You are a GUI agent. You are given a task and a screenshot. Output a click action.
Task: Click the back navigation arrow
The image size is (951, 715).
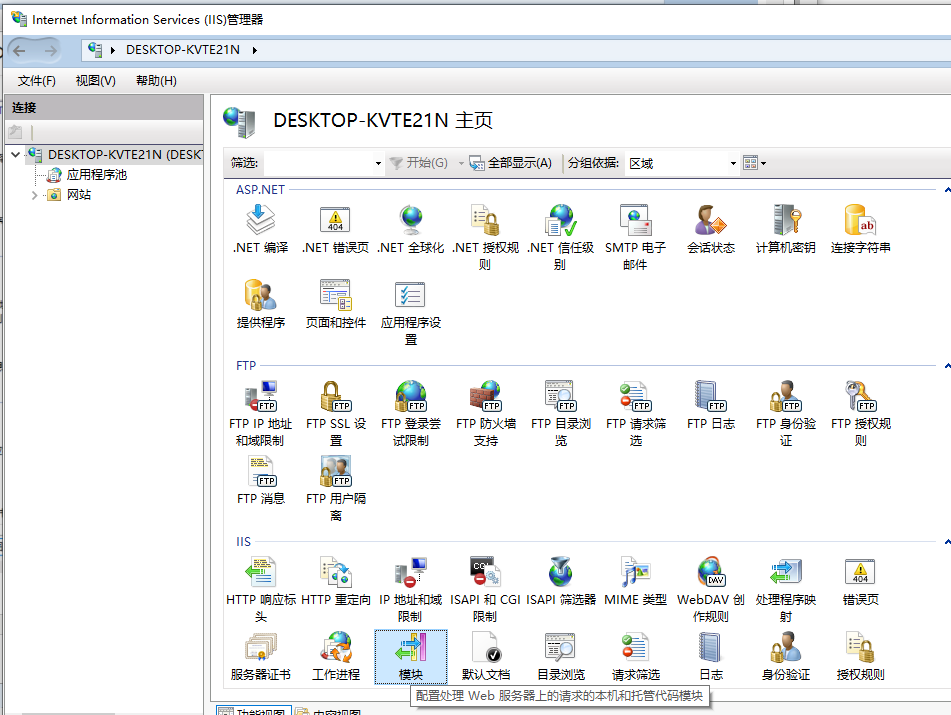click(x=19, y=50)
